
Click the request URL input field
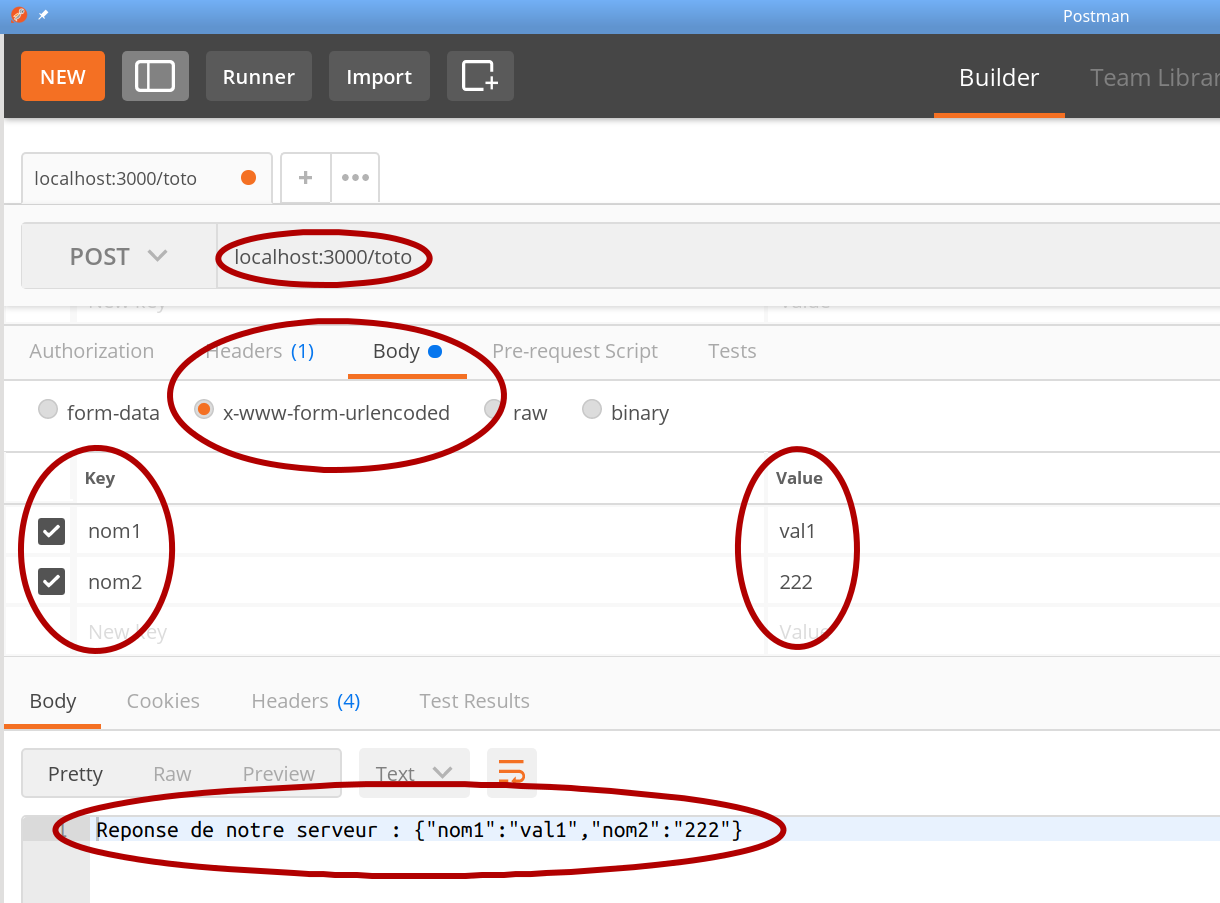pos(700,257)
